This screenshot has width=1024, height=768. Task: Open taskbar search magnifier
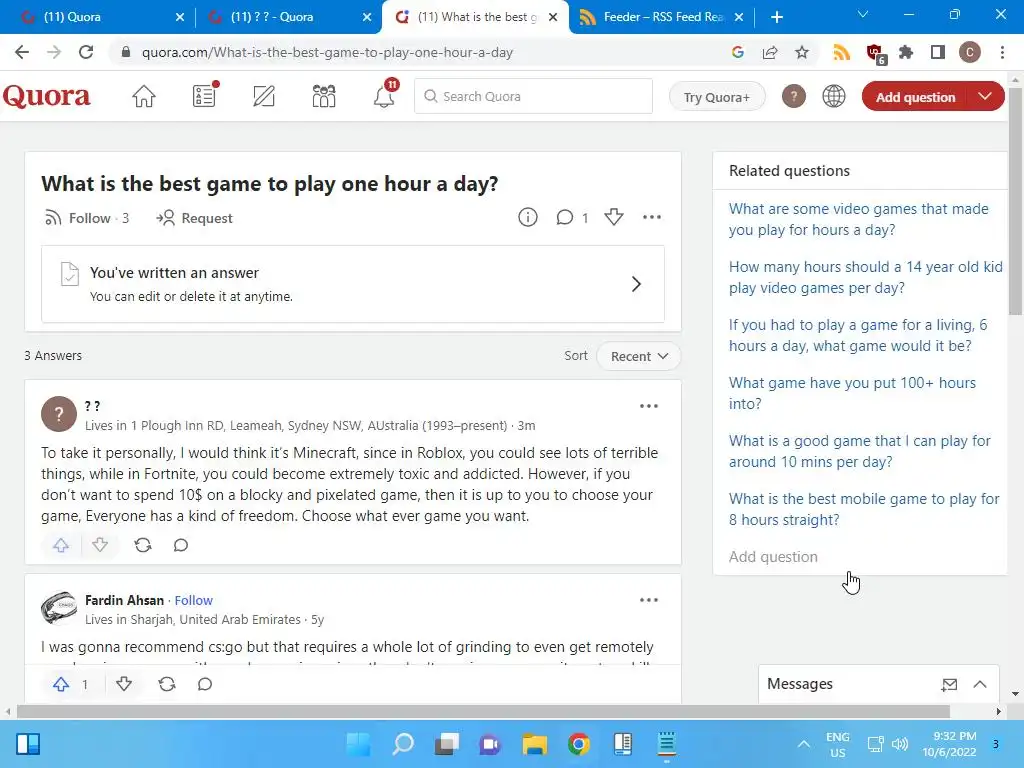402,744
